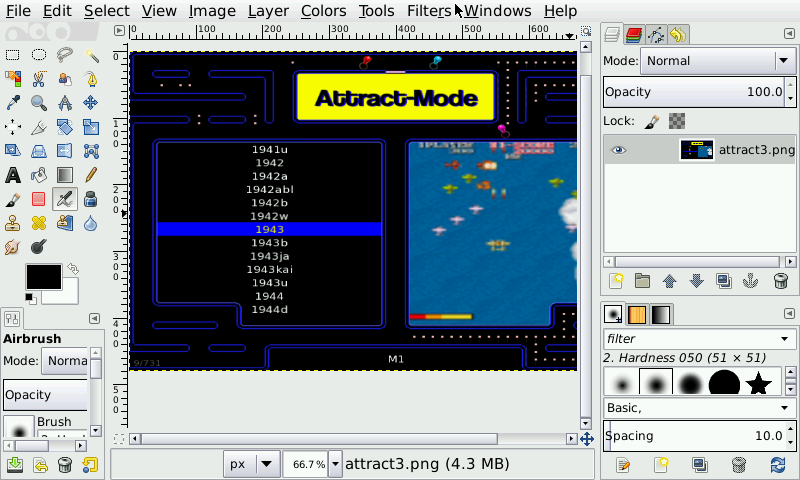Select the Blend gradient tool

[65, 175]
